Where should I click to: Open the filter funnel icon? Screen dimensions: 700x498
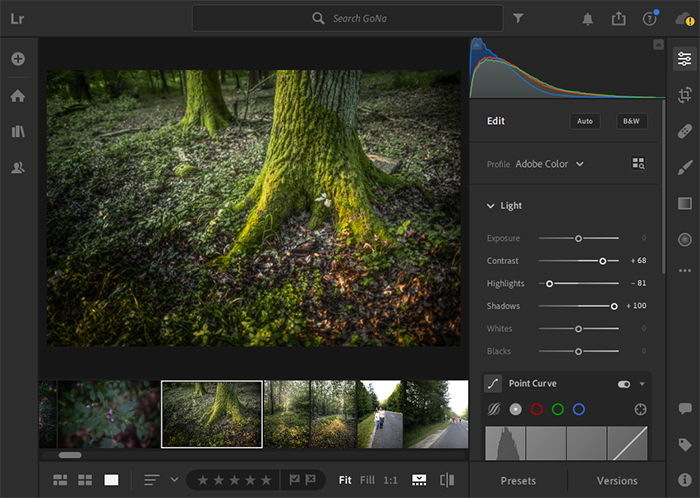pyautogui.click(x=518, y=18)
